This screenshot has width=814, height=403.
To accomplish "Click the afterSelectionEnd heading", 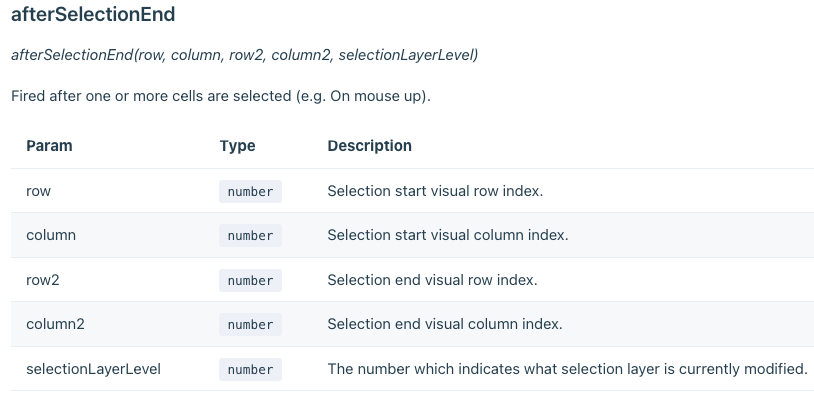I will (93, 14).
